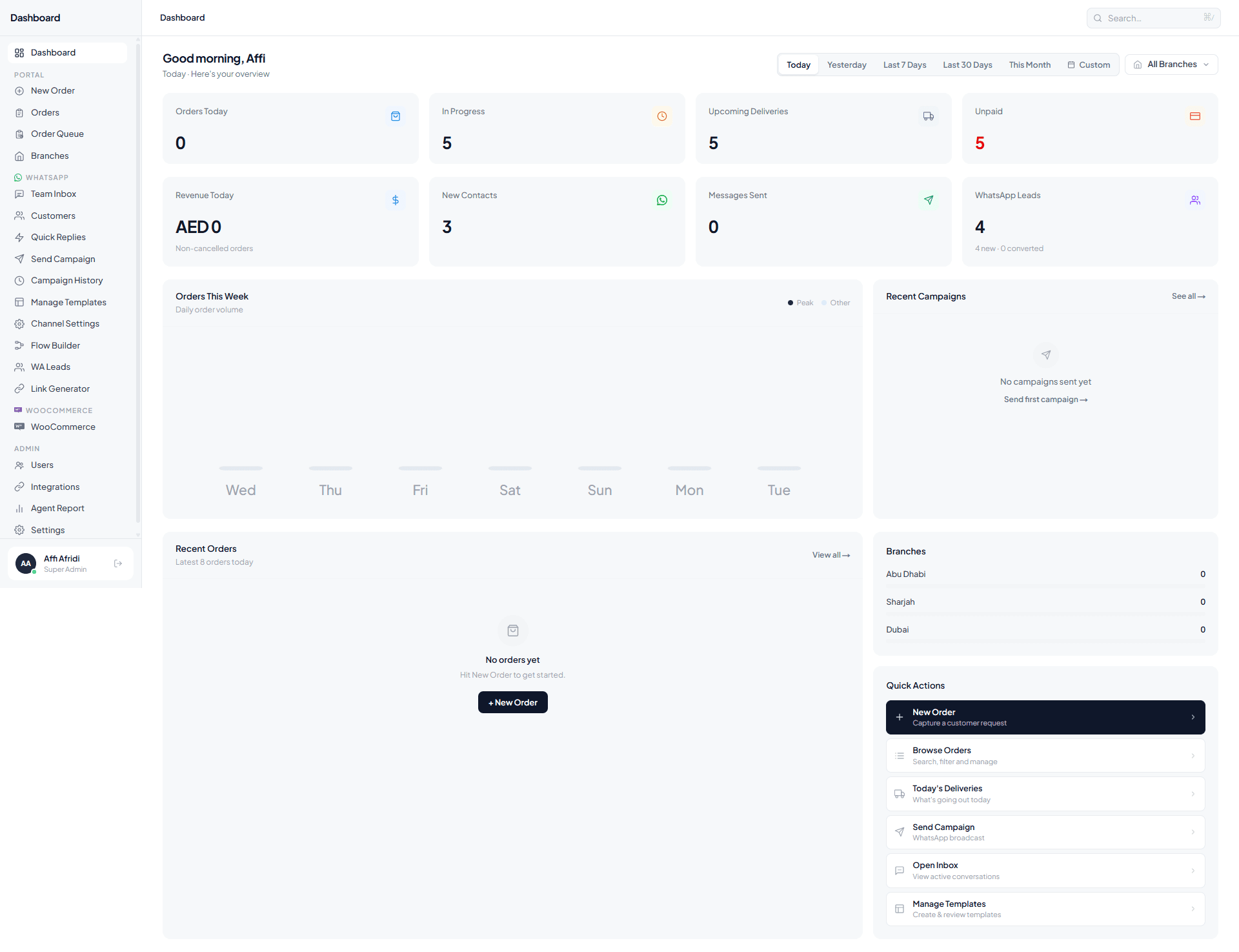Open See all recent campaigns link
The image size is (1239, 952).
click(1189, 296)
